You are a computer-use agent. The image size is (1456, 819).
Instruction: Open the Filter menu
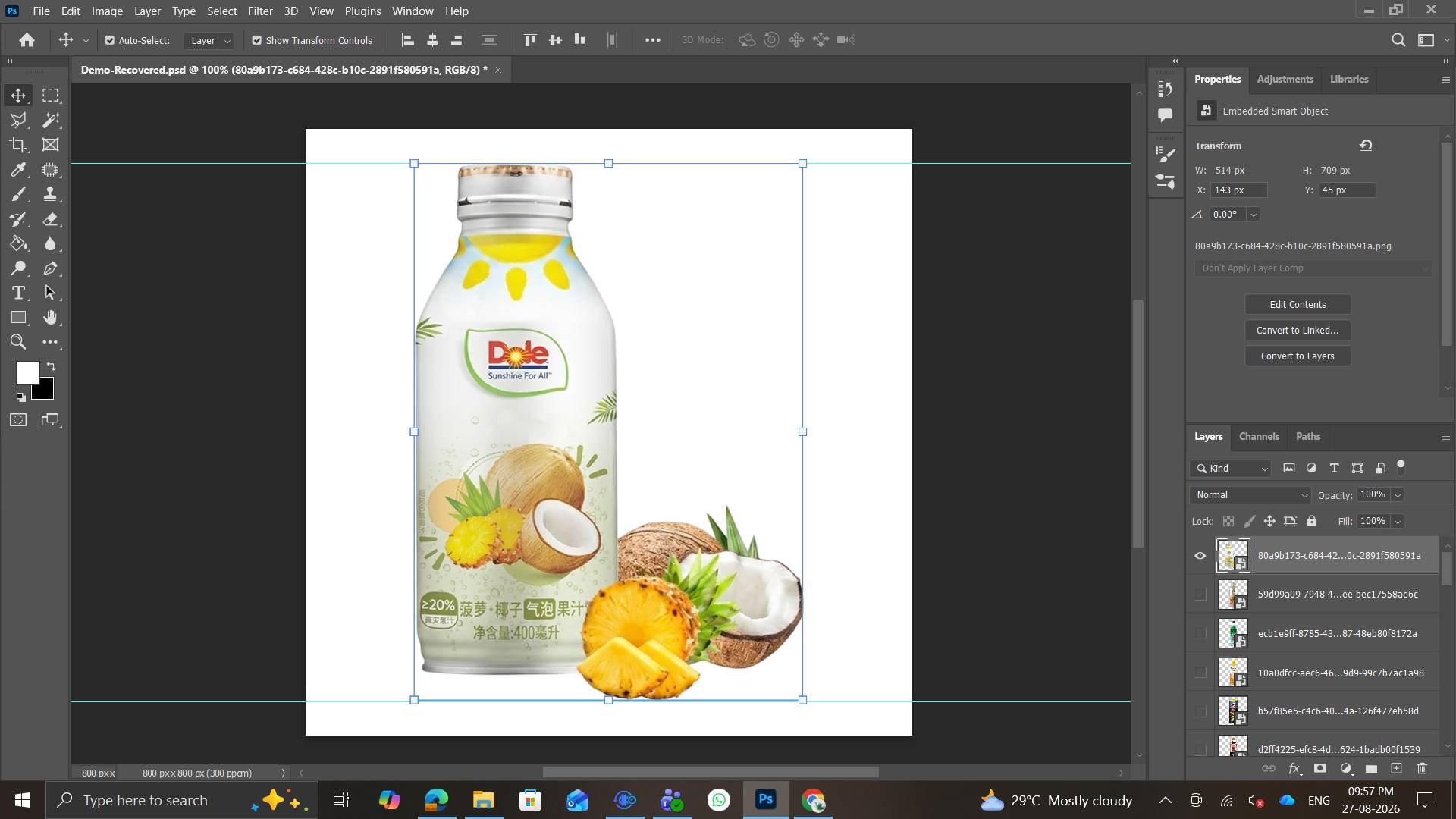pyautogui.click(x=260, y=11)
